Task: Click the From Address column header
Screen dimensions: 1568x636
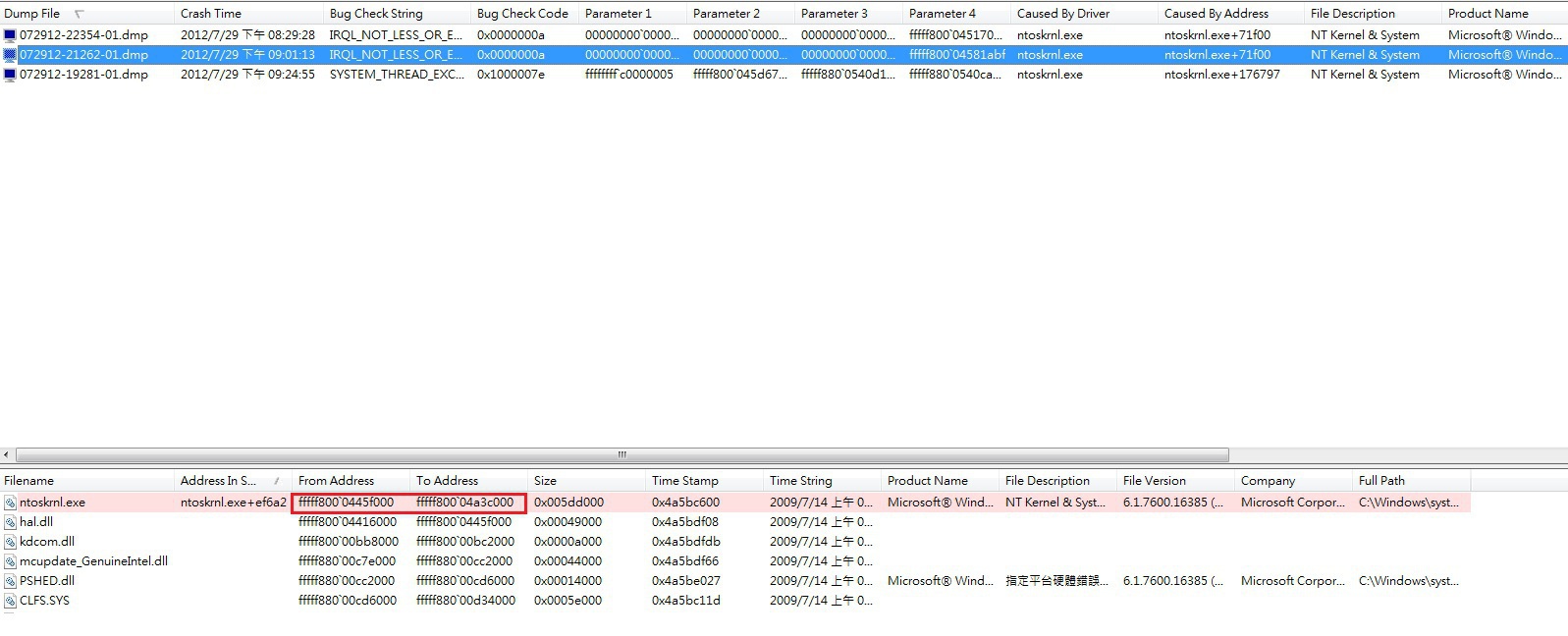Action: [x=336, y=481]
